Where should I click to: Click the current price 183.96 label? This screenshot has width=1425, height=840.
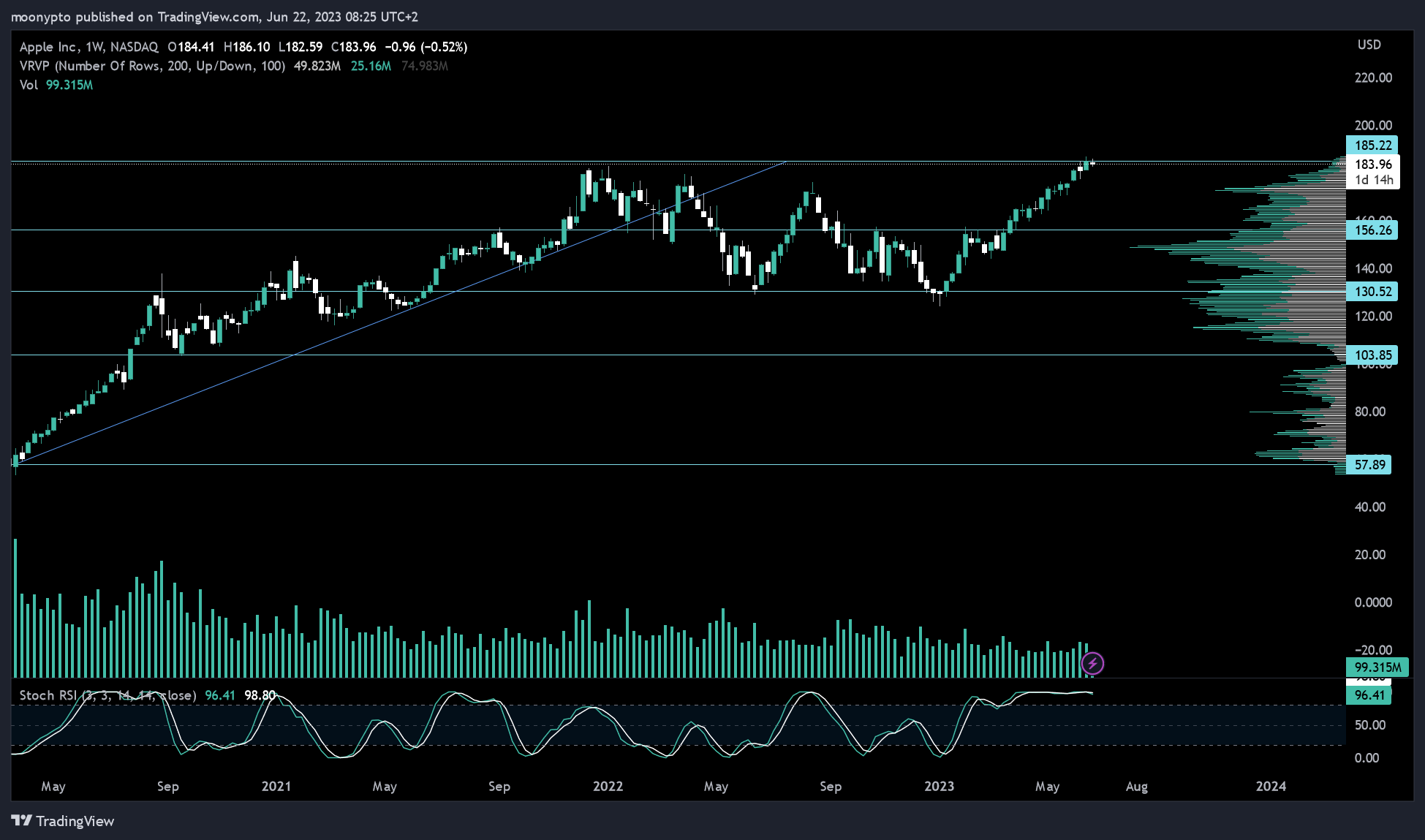(x=1373, y=164)
